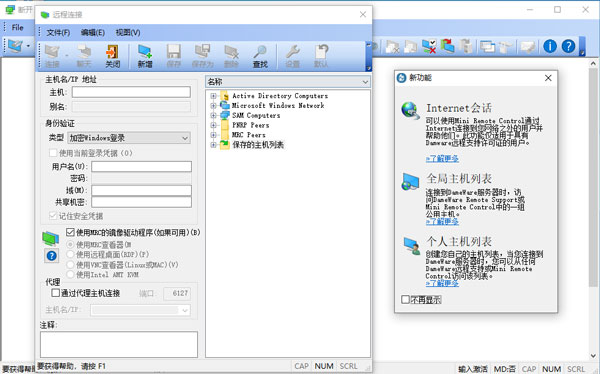The width and height of the screenshot is (600, 374).
Task: Click the 设置 wrench toolbar icon
Action: click(292, 52)
